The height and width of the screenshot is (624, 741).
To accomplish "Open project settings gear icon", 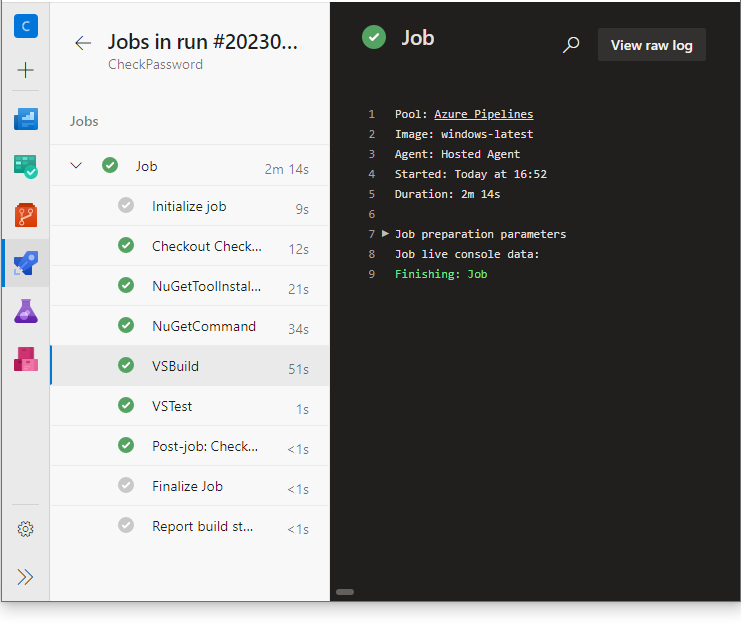I will tap(26, 529).
